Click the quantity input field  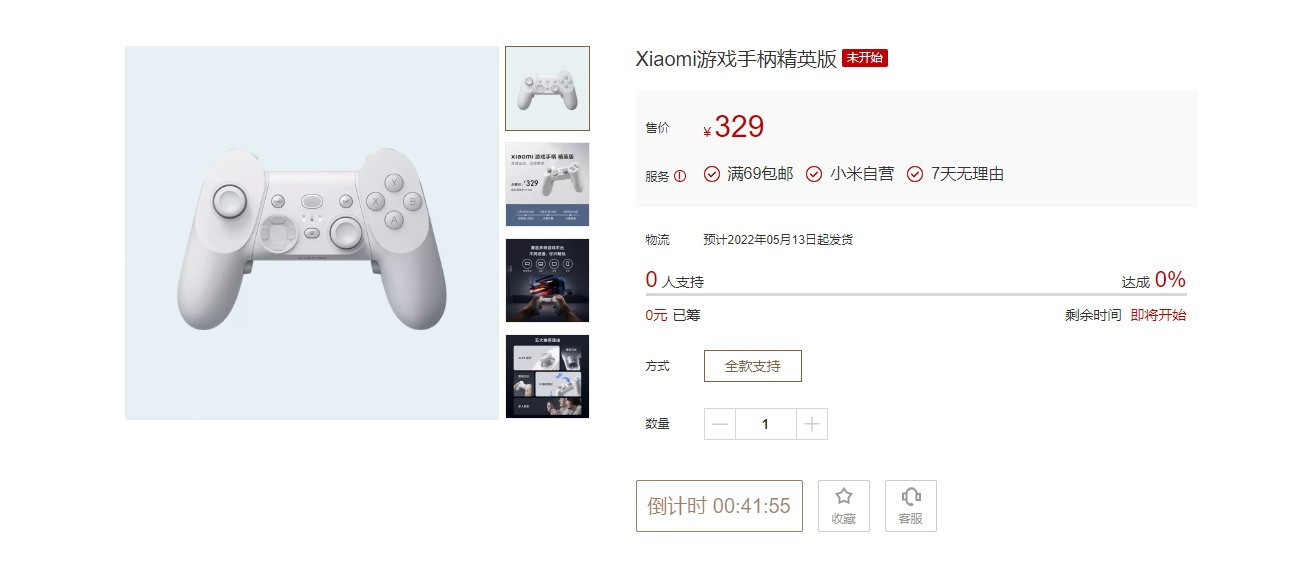[x=766, y=424]
